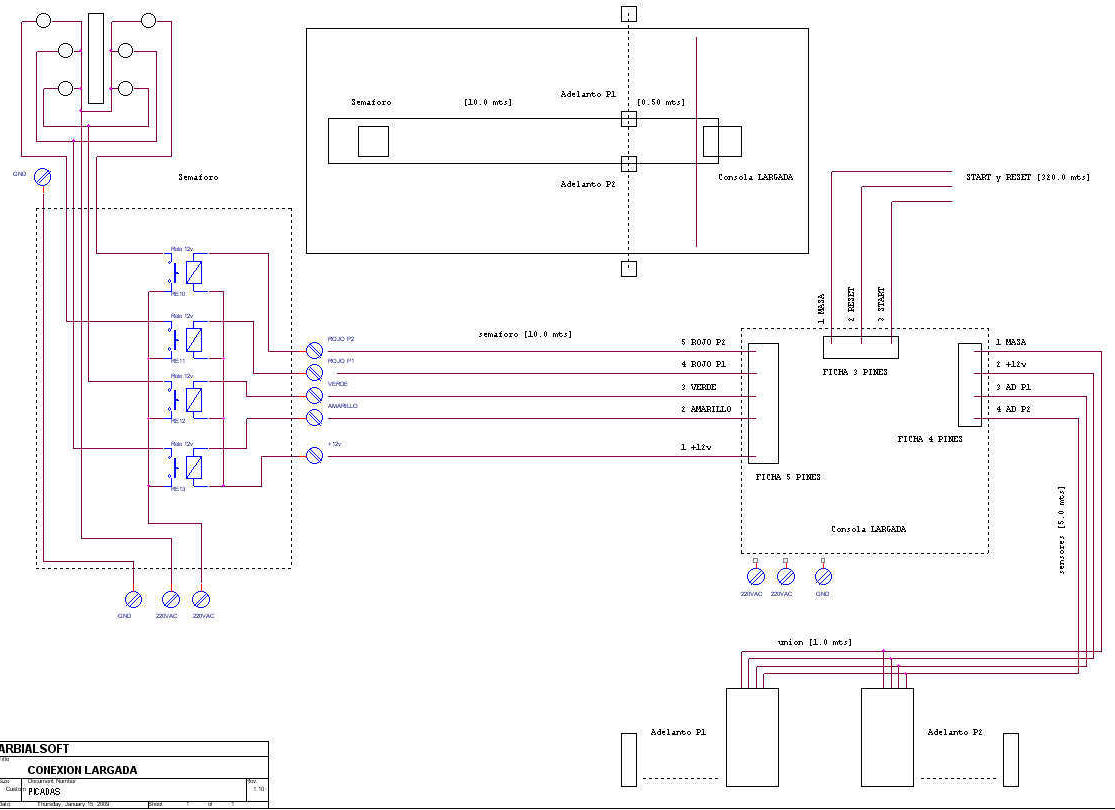Select the RE13 relay symbol
Screen dimensions: 1115x810
pos(194,467)
